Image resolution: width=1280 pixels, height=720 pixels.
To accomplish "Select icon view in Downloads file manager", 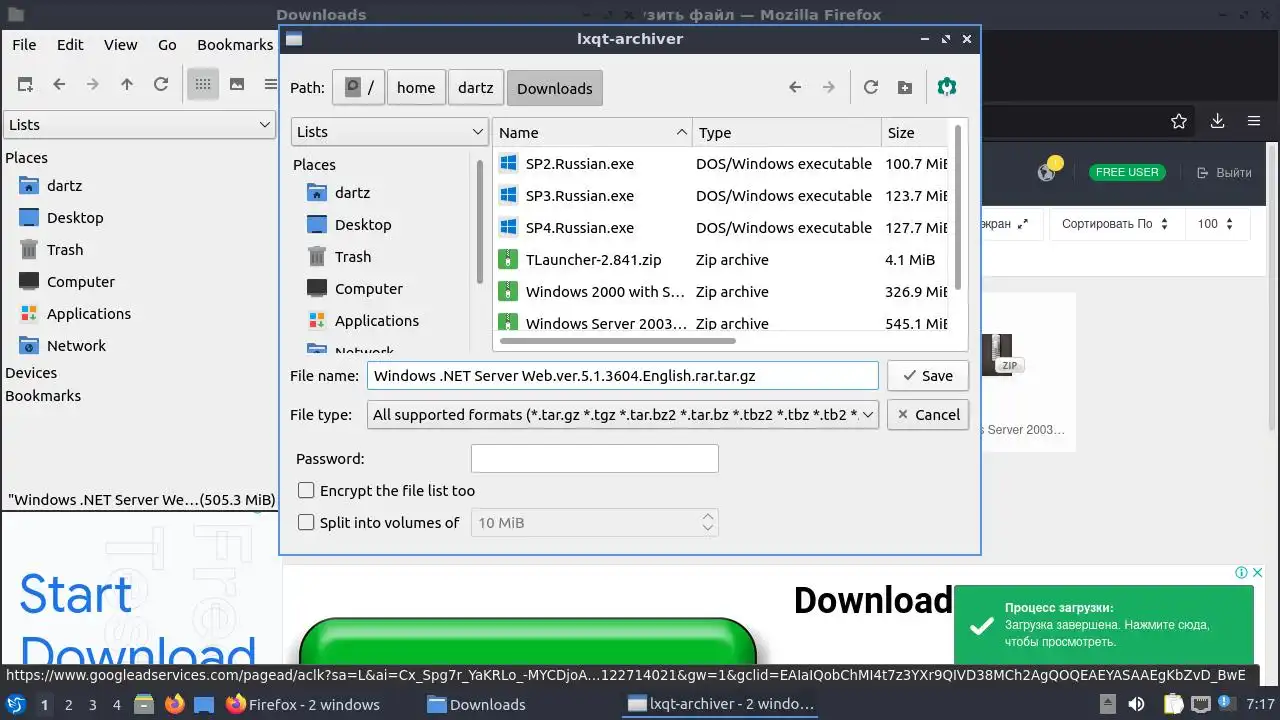I will coord(203,85).
